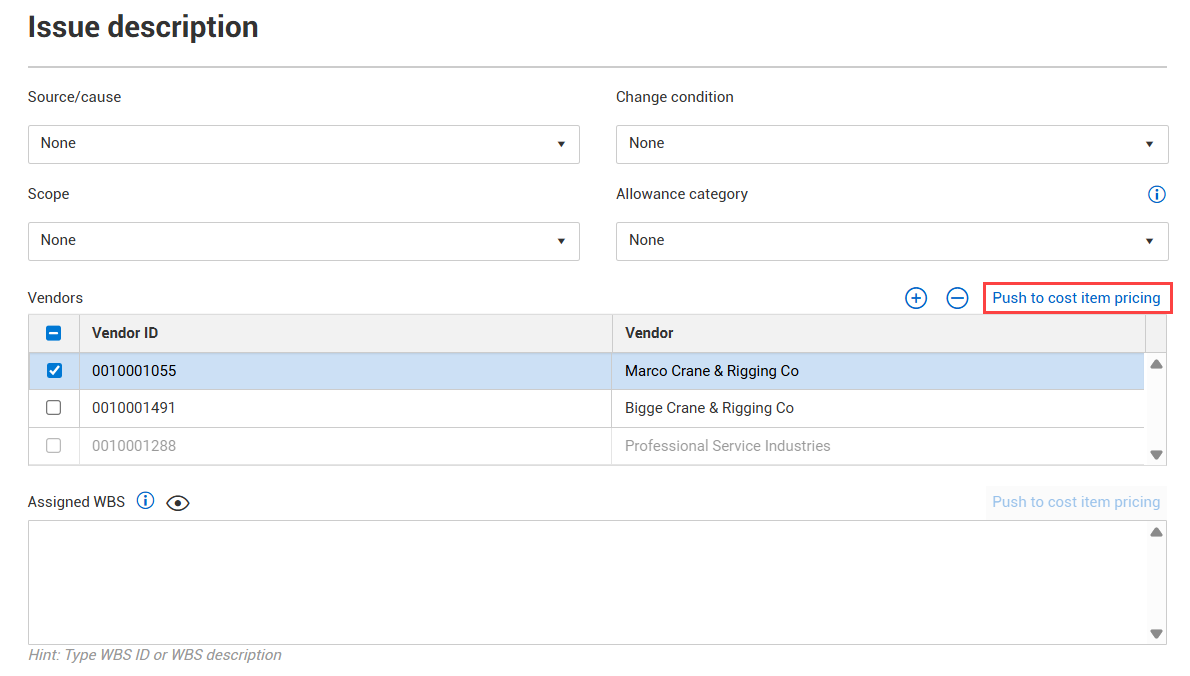
Task: Select the Bigge Crane & Rigging Co row
Action: pyautogui.click(x=709, y=408)
